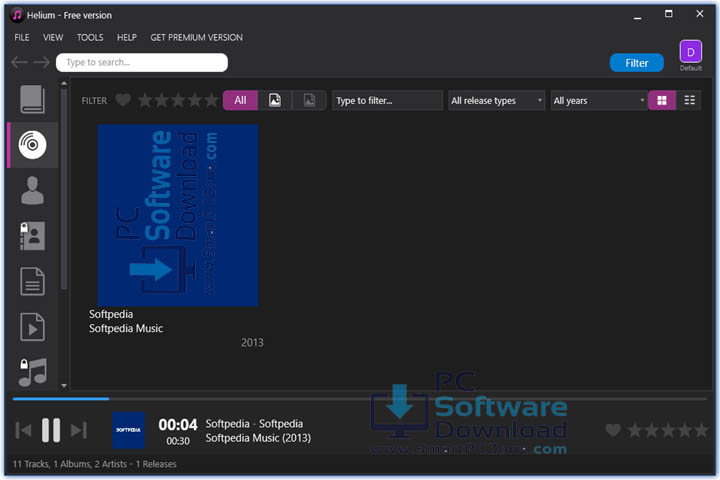Click the 2013 year under album
Image resolution: width=720 pixels, height=480 pixels.
[x=252, y=343]
